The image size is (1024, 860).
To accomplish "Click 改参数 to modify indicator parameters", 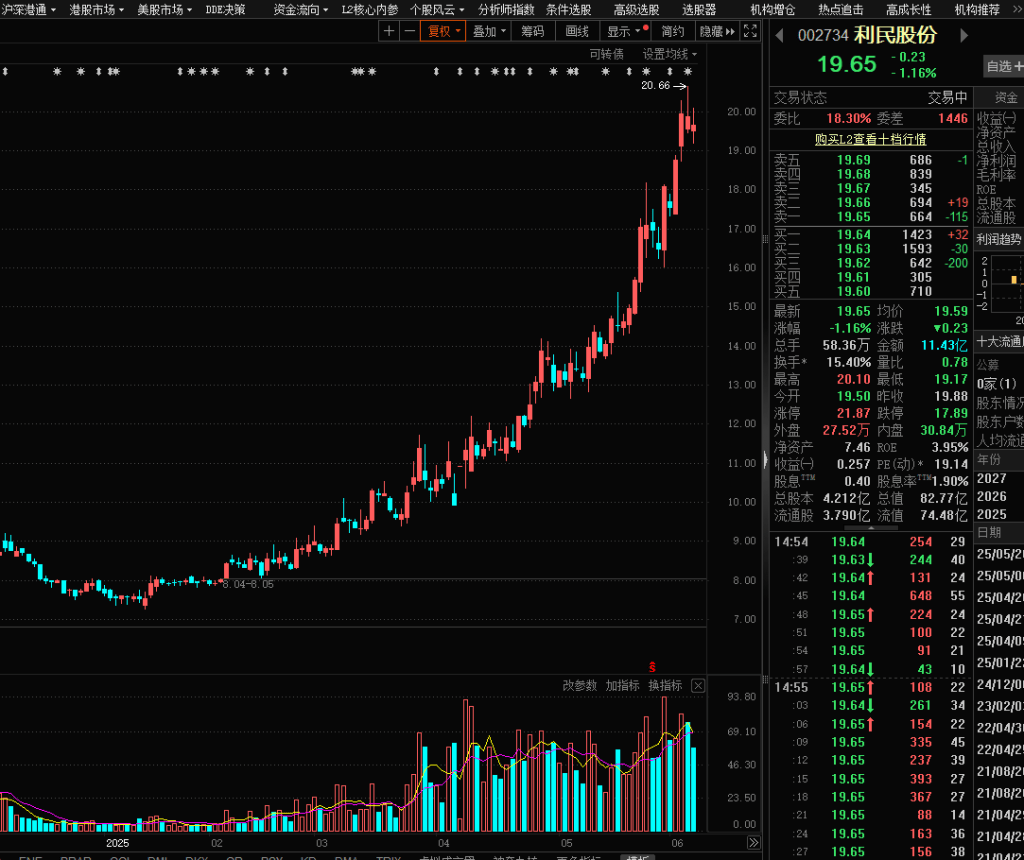I will (x=580, y=686).
